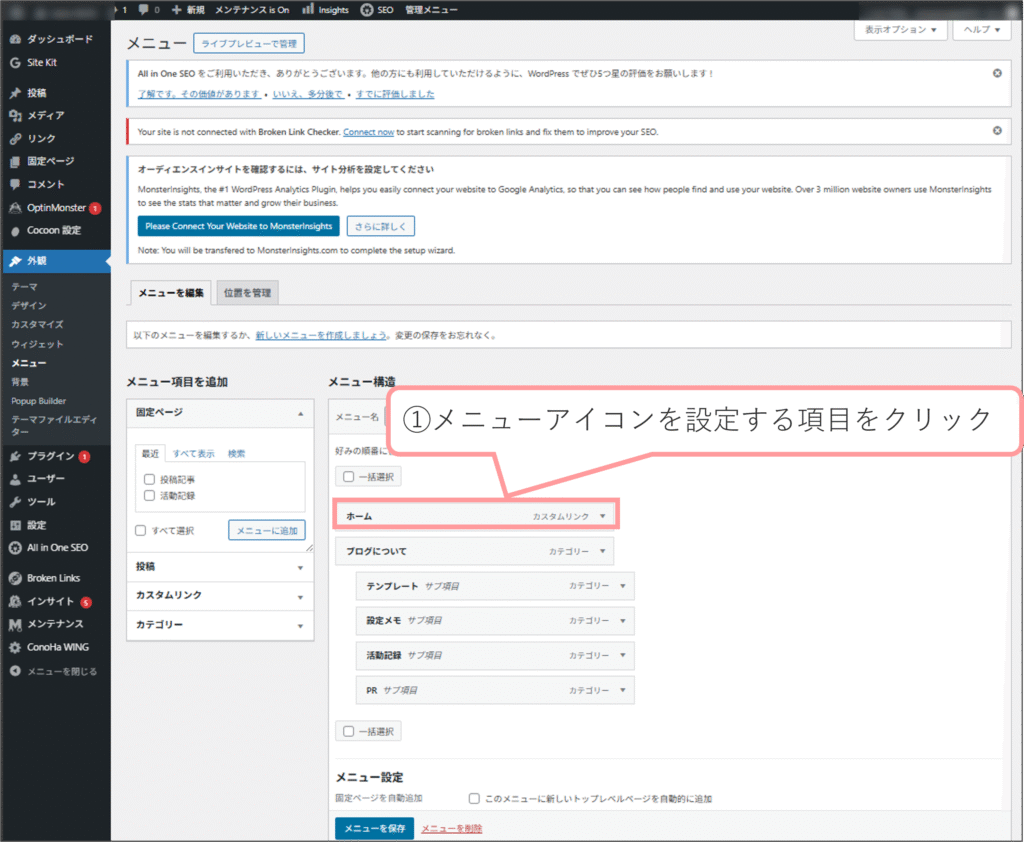Image resolution: width=1024 pixels, height=842 pixels.
Task: Enable the すべて選択 checkbox
Action: click(141, 530)
